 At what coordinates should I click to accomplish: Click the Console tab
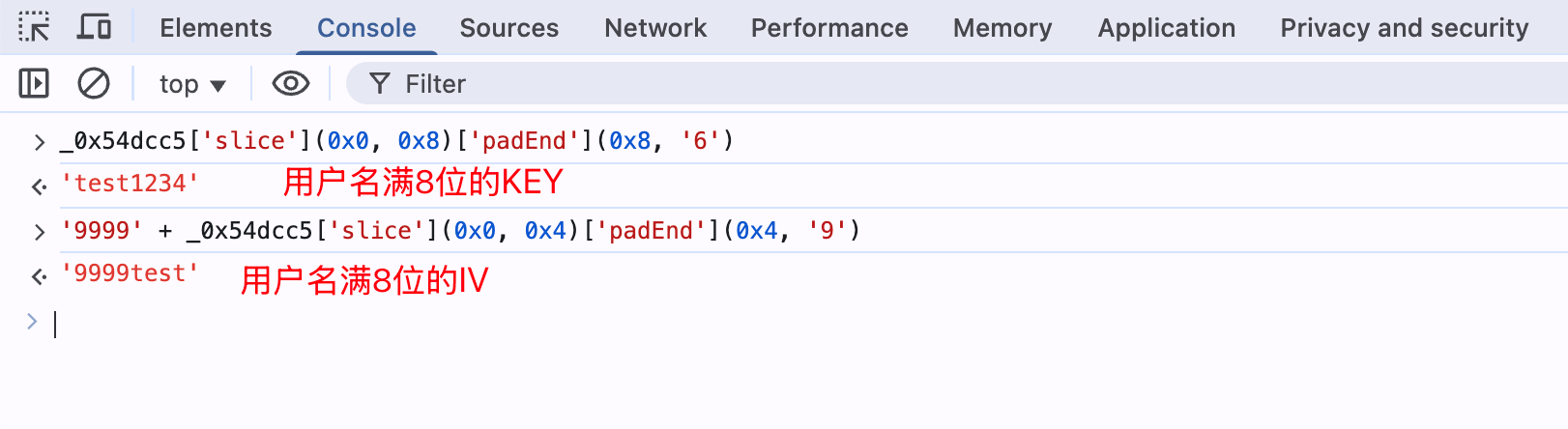coord(366,28)
